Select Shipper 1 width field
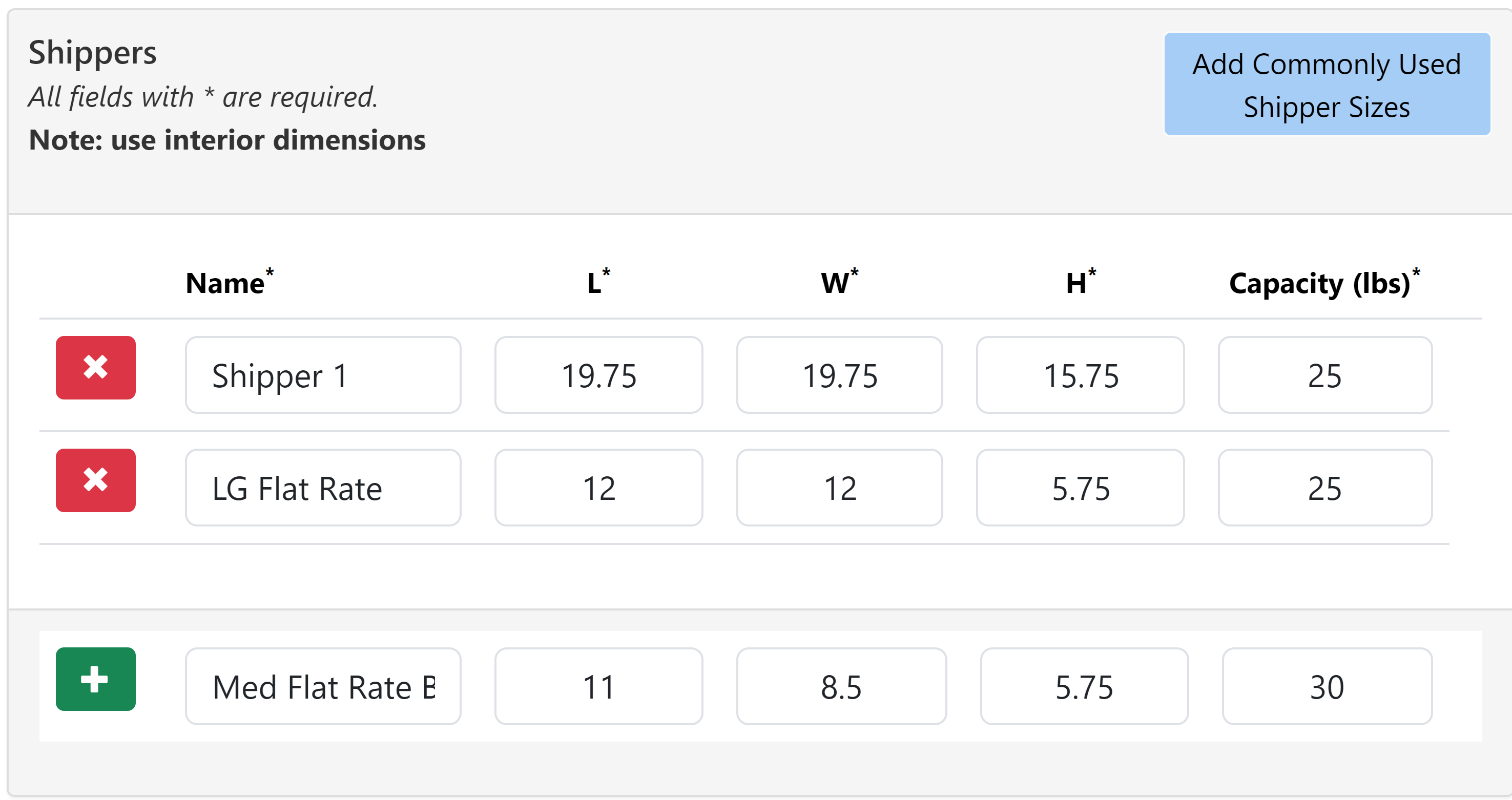This screenshot has width=1512, height=800. coord(839,375)
